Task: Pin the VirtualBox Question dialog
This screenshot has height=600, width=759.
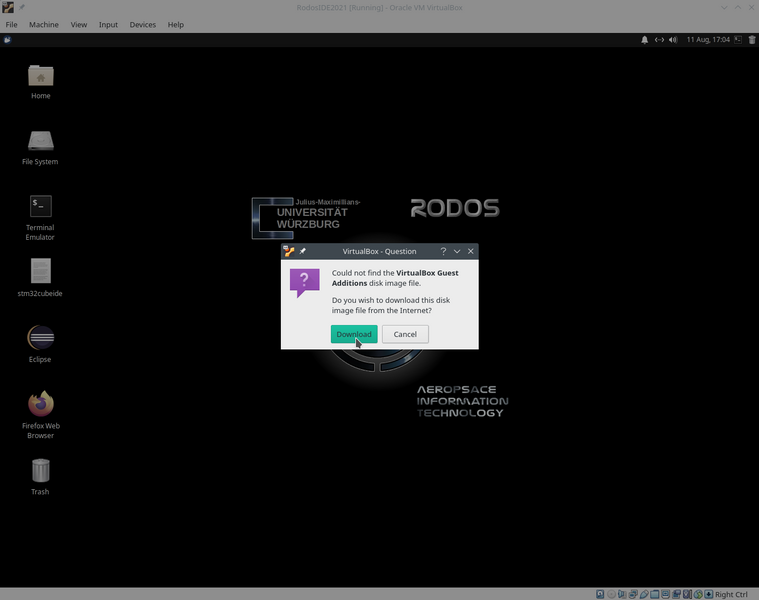Action: pos(303,251)
